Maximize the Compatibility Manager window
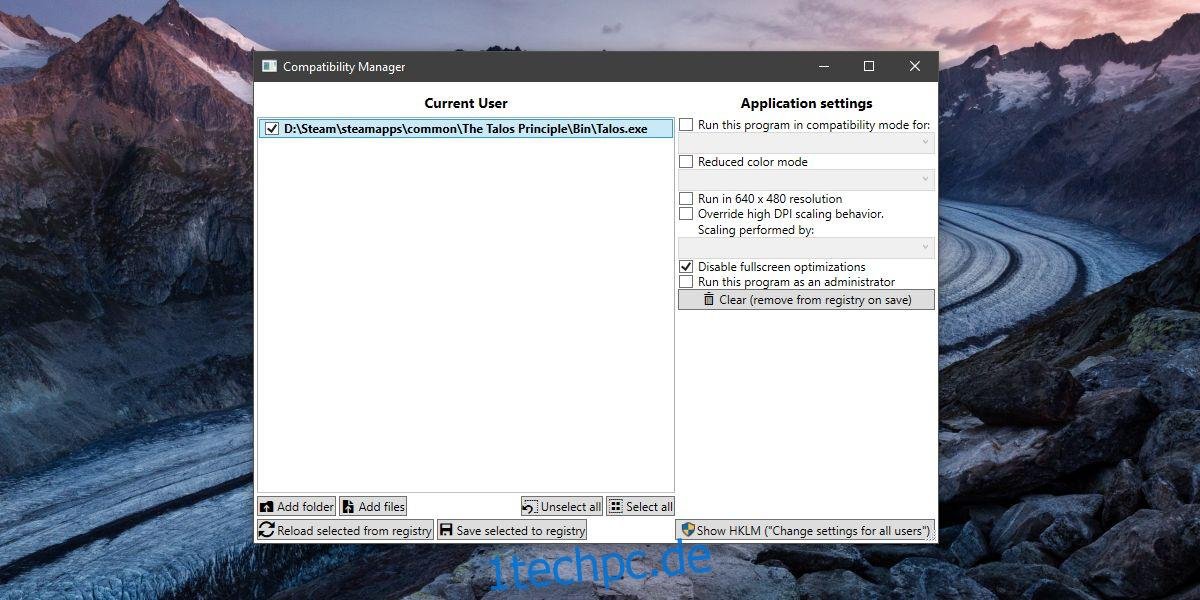1200x600 pixels. click(x=869, y=66)
